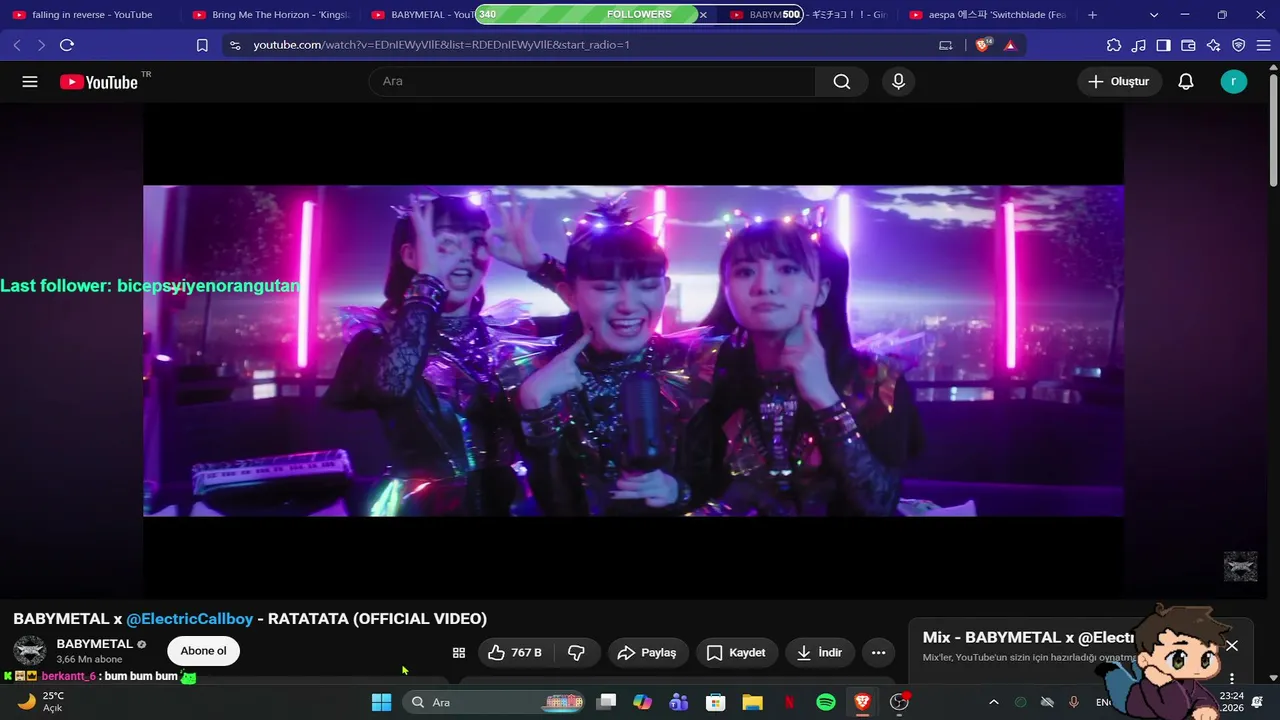Expand the tab search dropdown arrow
This screenshot has width=1280, height=720.
[x=1154, y=15]
